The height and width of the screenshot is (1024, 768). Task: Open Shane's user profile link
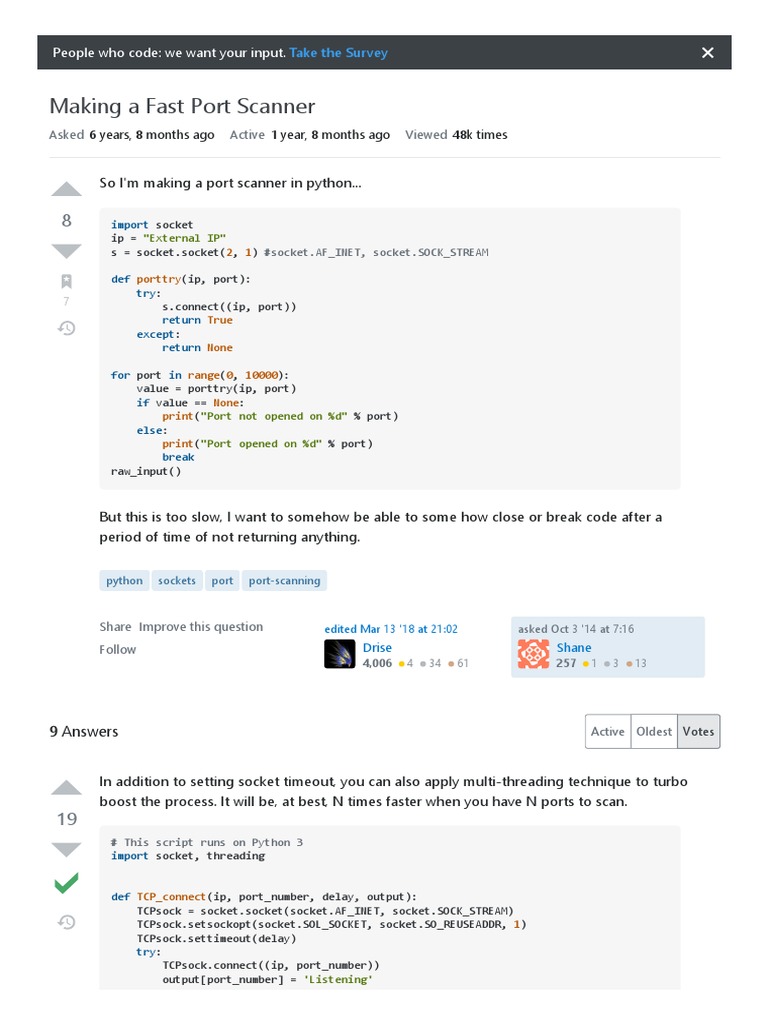tap(574, 647)
